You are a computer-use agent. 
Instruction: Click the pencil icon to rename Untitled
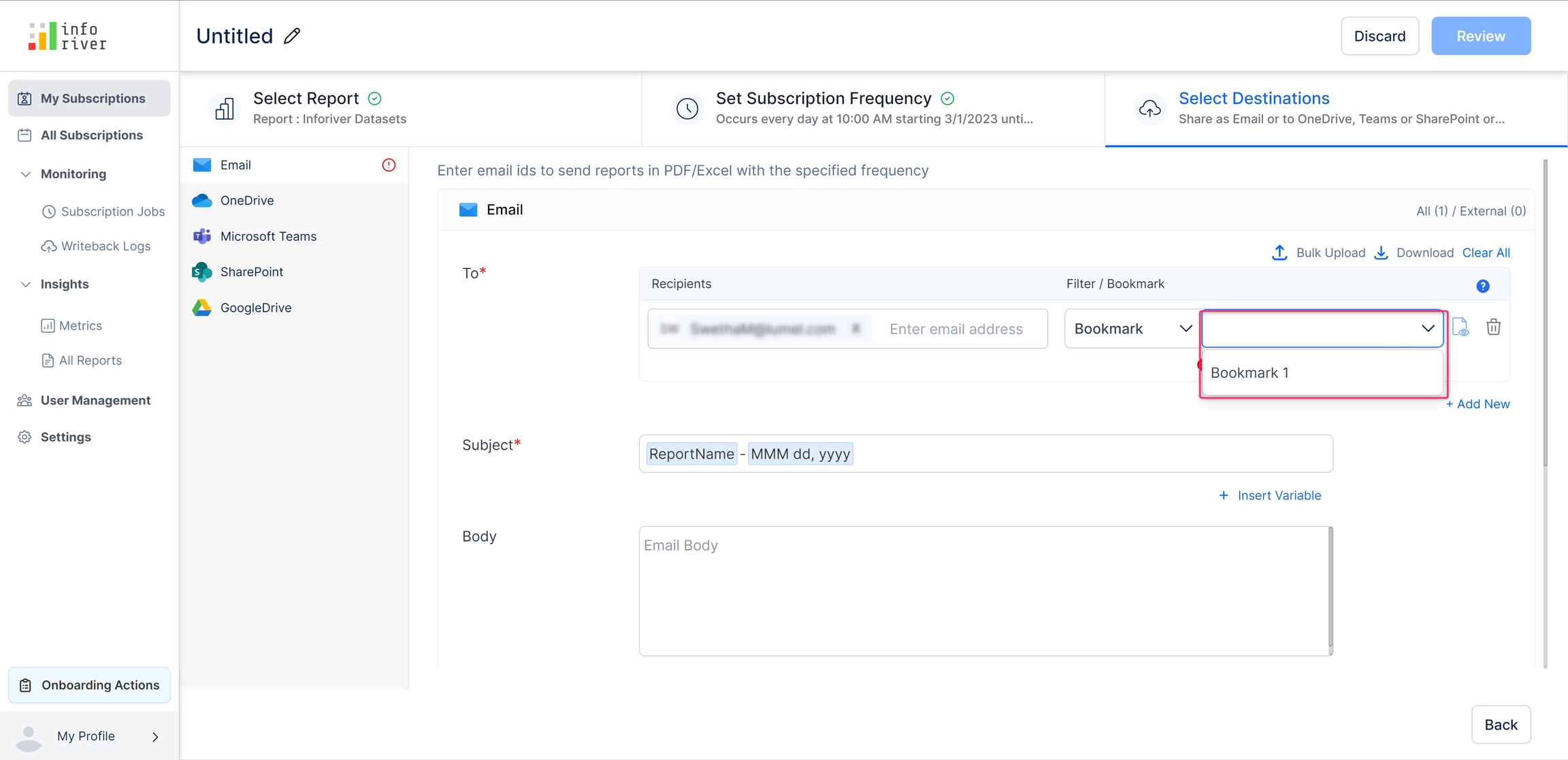click(292, 36)
